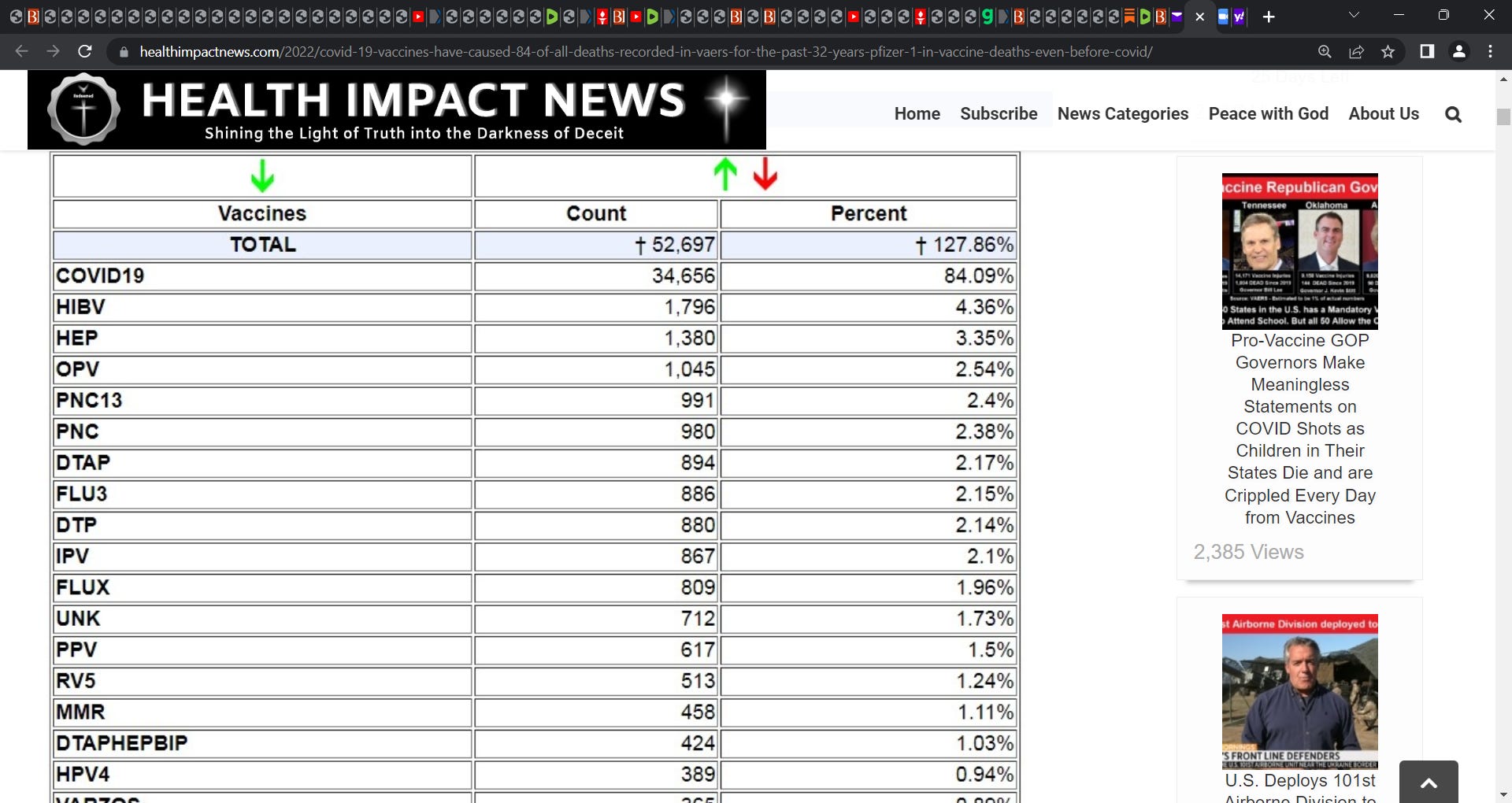
Task: Select the HIBV row label
Action: 80,307
